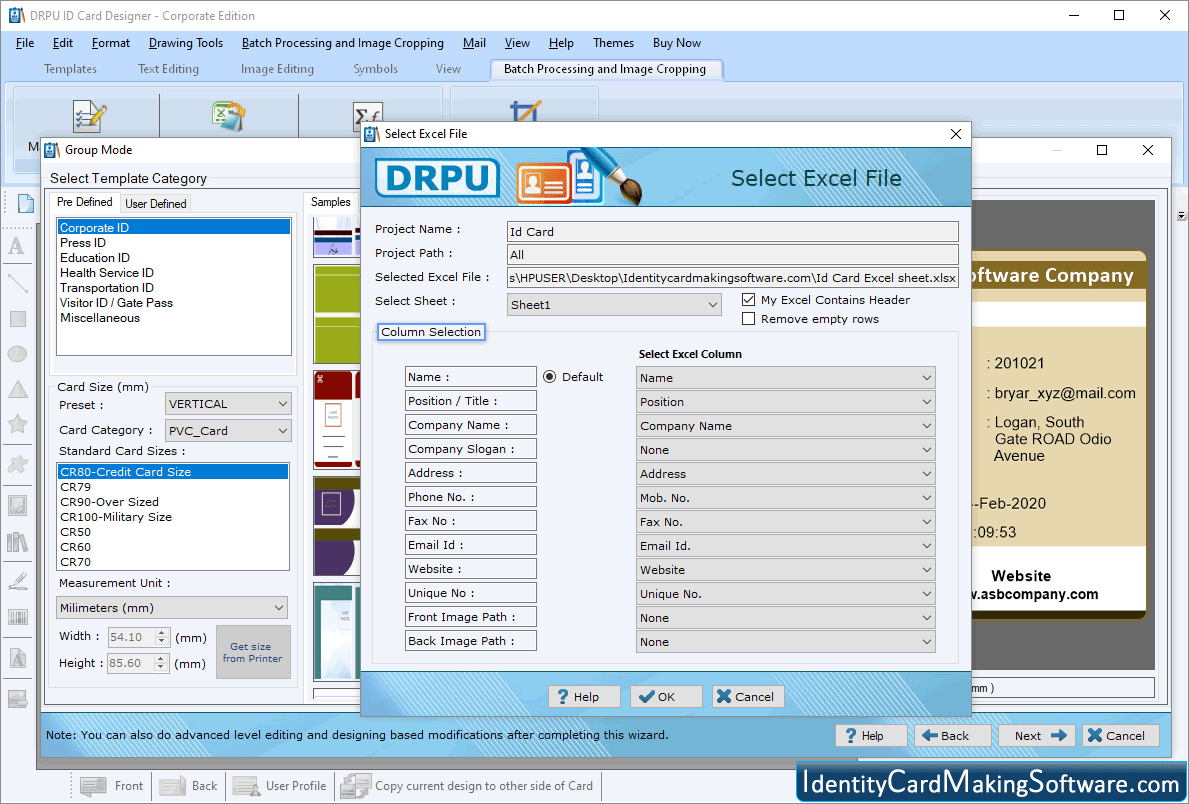The image size is (1189, 804).
Task: Select the new page icon in left toolbar
Action: point(26,203)
